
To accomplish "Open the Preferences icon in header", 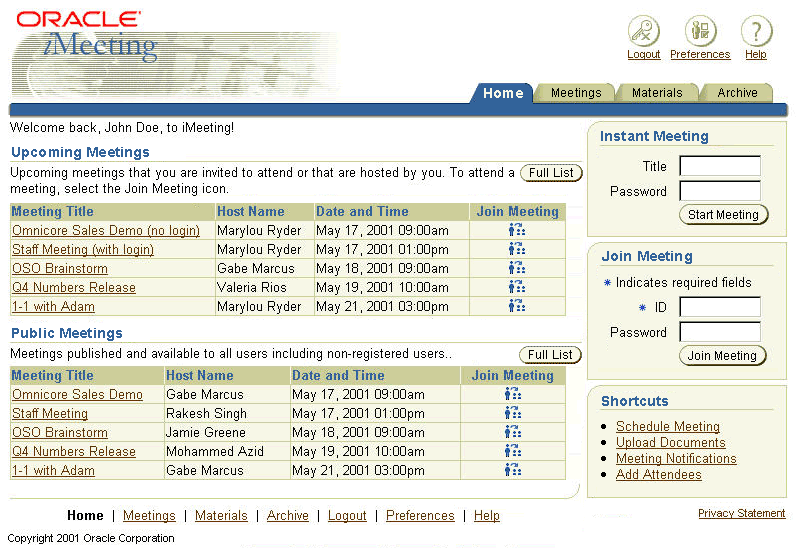I will tap(700, 31).
